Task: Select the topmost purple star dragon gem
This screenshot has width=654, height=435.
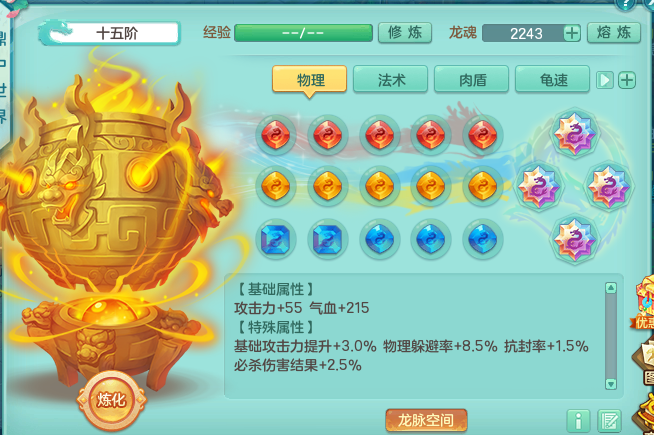Action: pyautogui.click(x=574, y=133)
